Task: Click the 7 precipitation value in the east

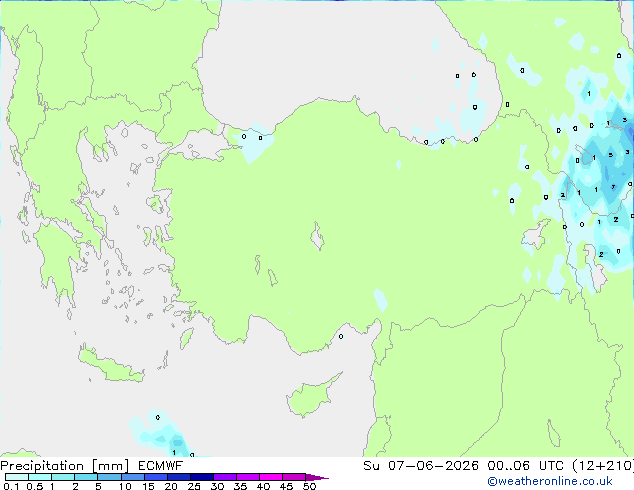Action: tap(613, 187)
